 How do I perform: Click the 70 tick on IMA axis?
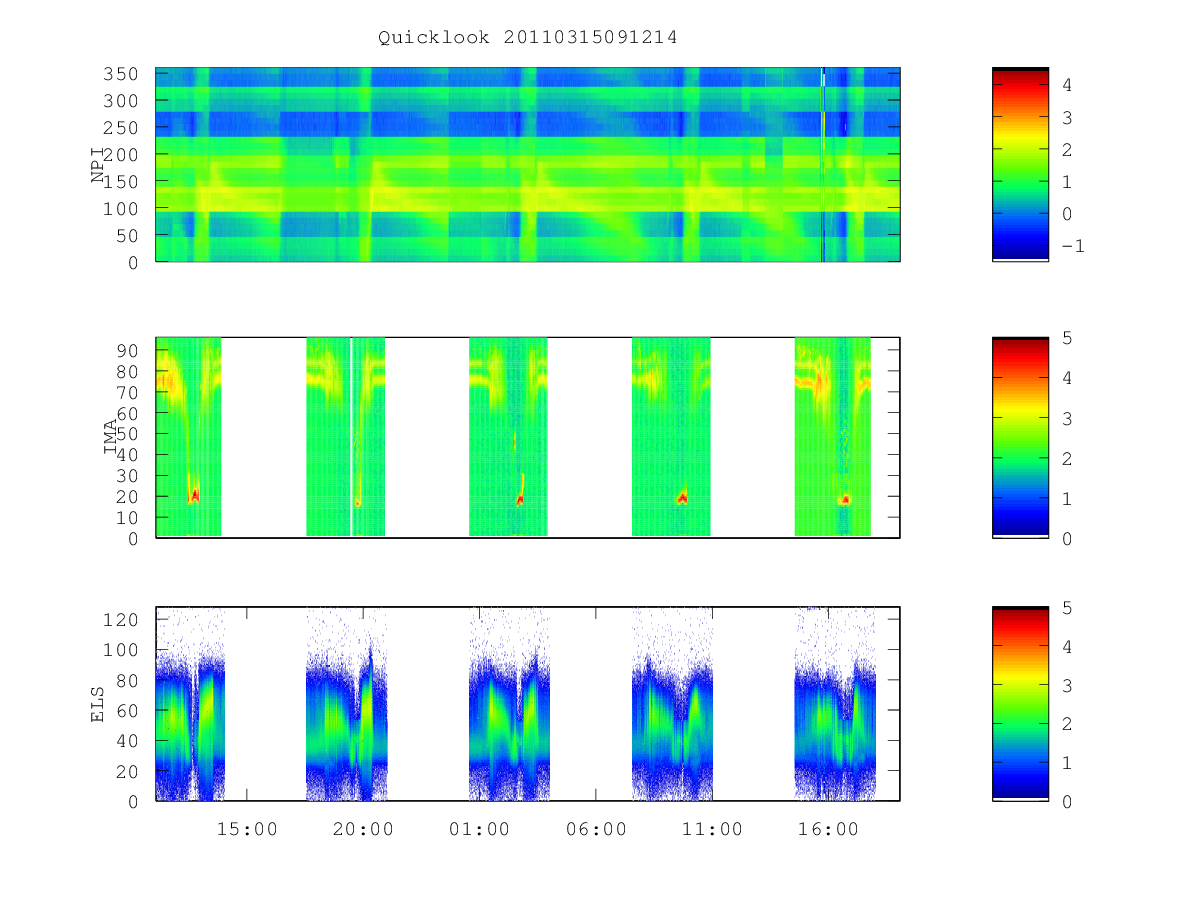pyautogui.click(x=130, y=392)
